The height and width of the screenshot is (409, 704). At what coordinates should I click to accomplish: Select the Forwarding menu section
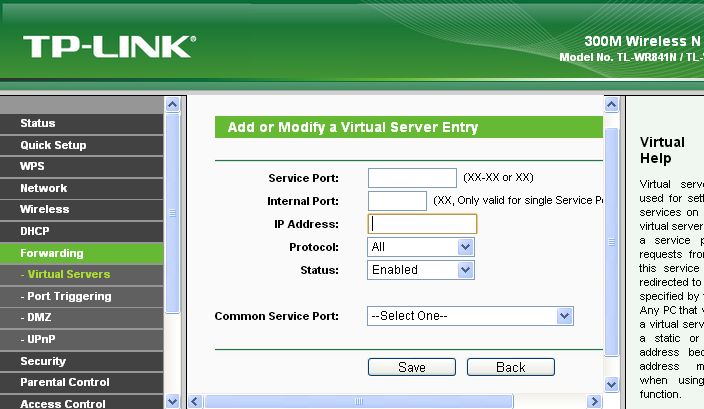81,253
